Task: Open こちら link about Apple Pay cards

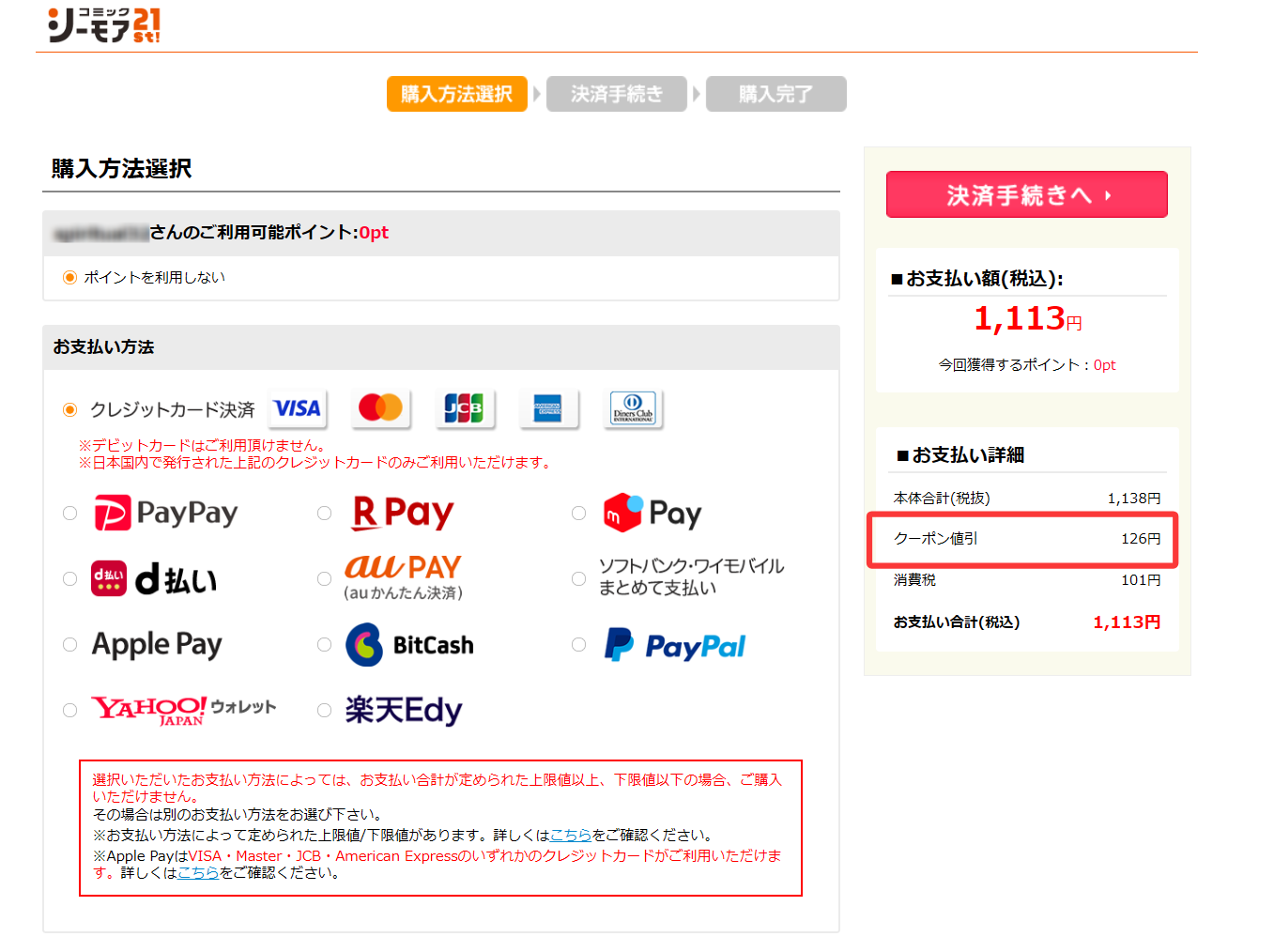Action: pyautogui.click(x=198, y=872)
